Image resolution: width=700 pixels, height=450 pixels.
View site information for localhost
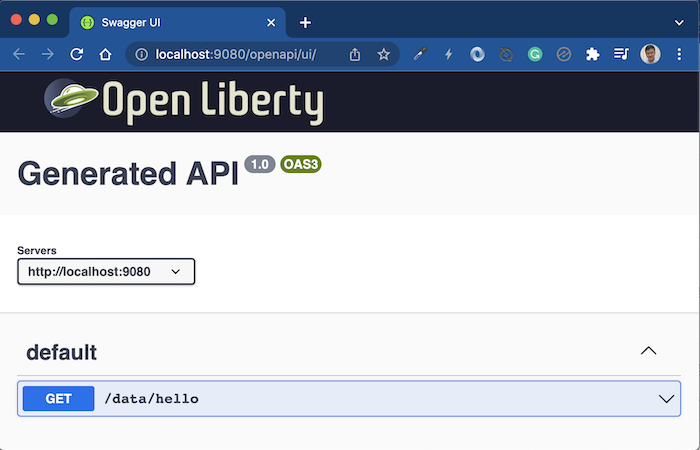(x=142, y=54)
